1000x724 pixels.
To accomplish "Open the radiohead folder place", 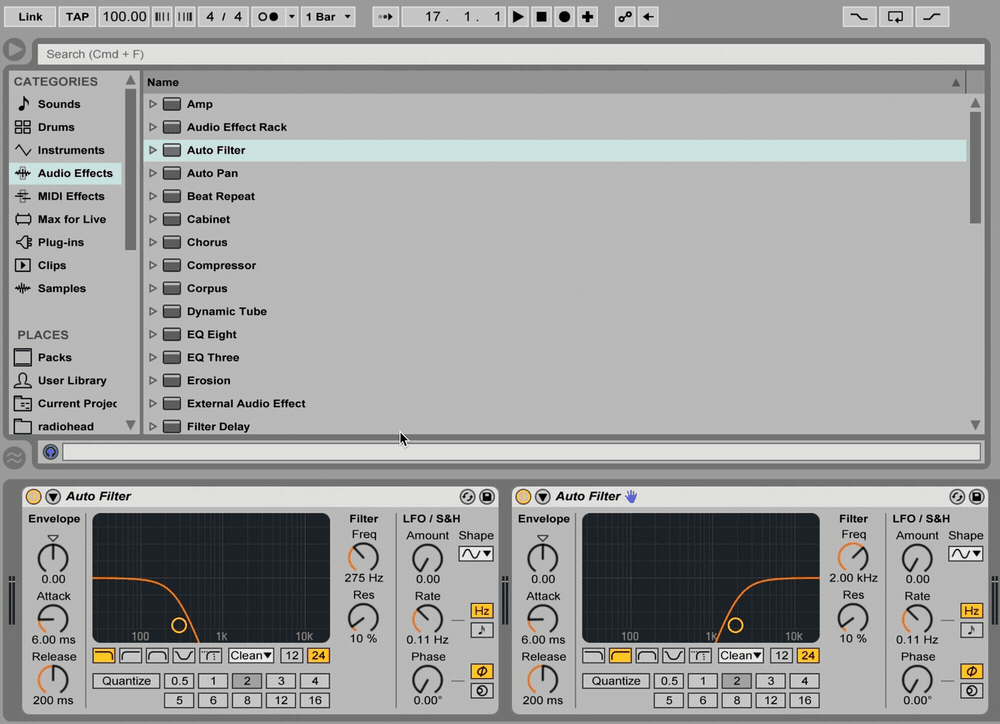I will [65, 426].
